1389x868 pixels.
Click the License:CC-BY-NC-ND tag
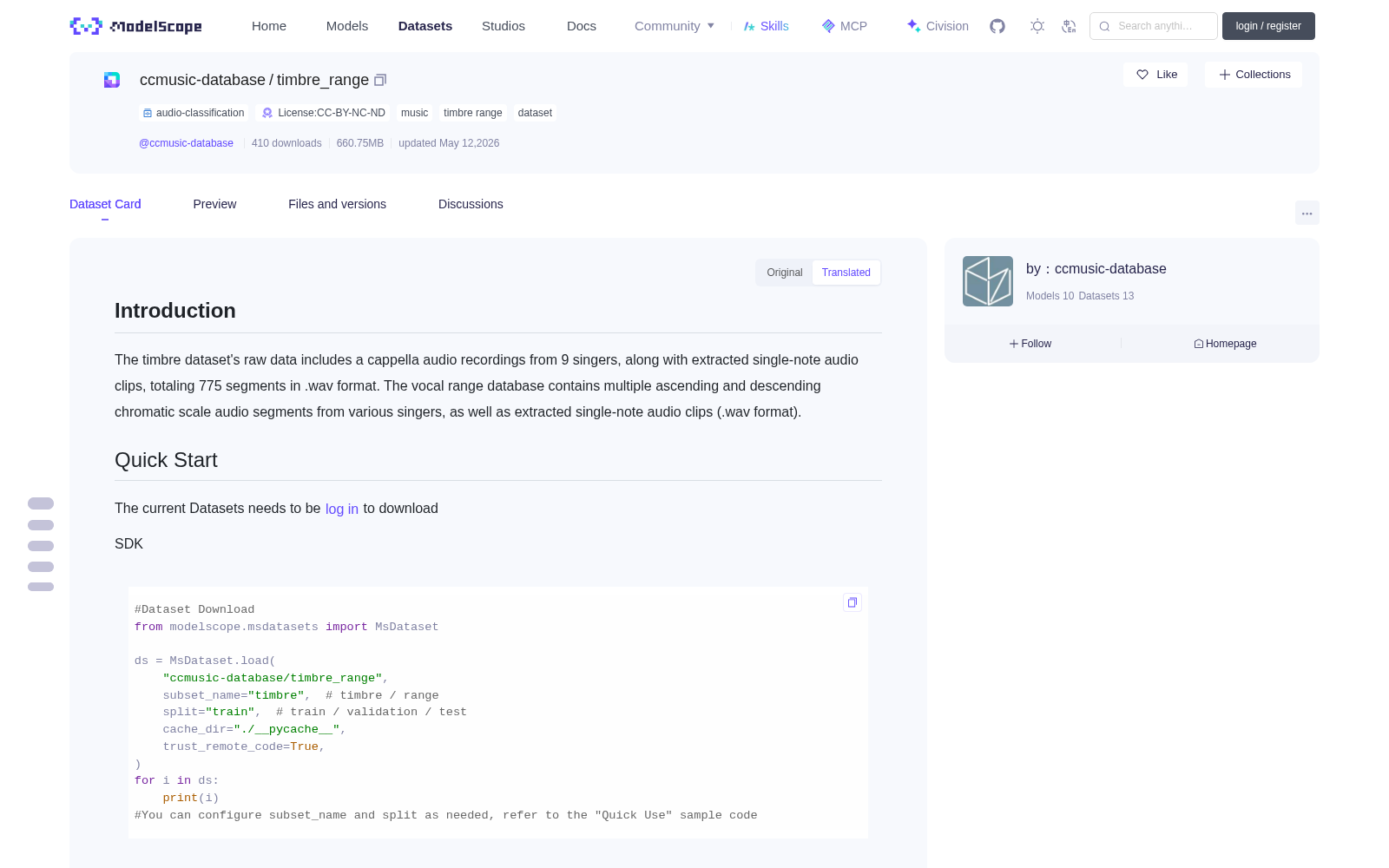tap(324, 113)
